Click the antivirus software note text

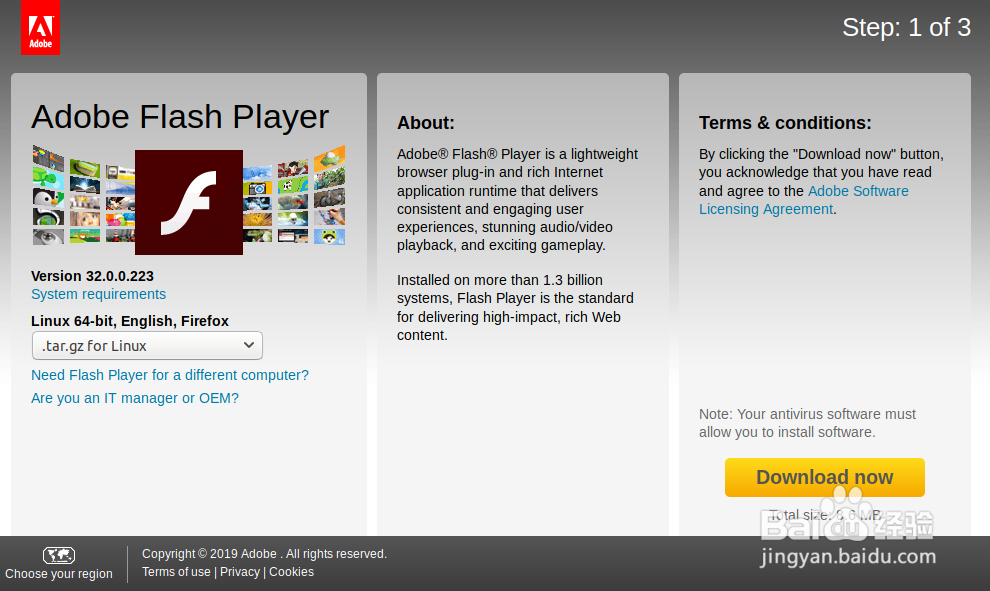pos(808,423)
